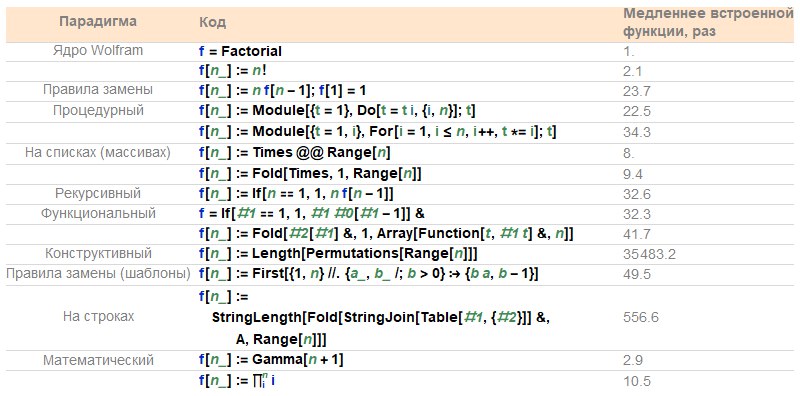Select the 'f = If[#1 == 1, 1, #1 #0[#1 – 1]] &' code
The width and height of the screenshot is (800, 396).
point(312,214)
